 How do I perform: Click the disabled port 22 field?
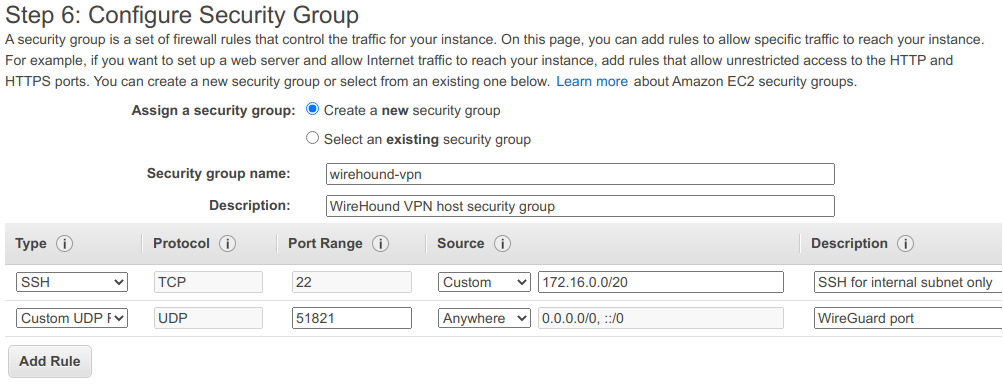tap(352, 282)
